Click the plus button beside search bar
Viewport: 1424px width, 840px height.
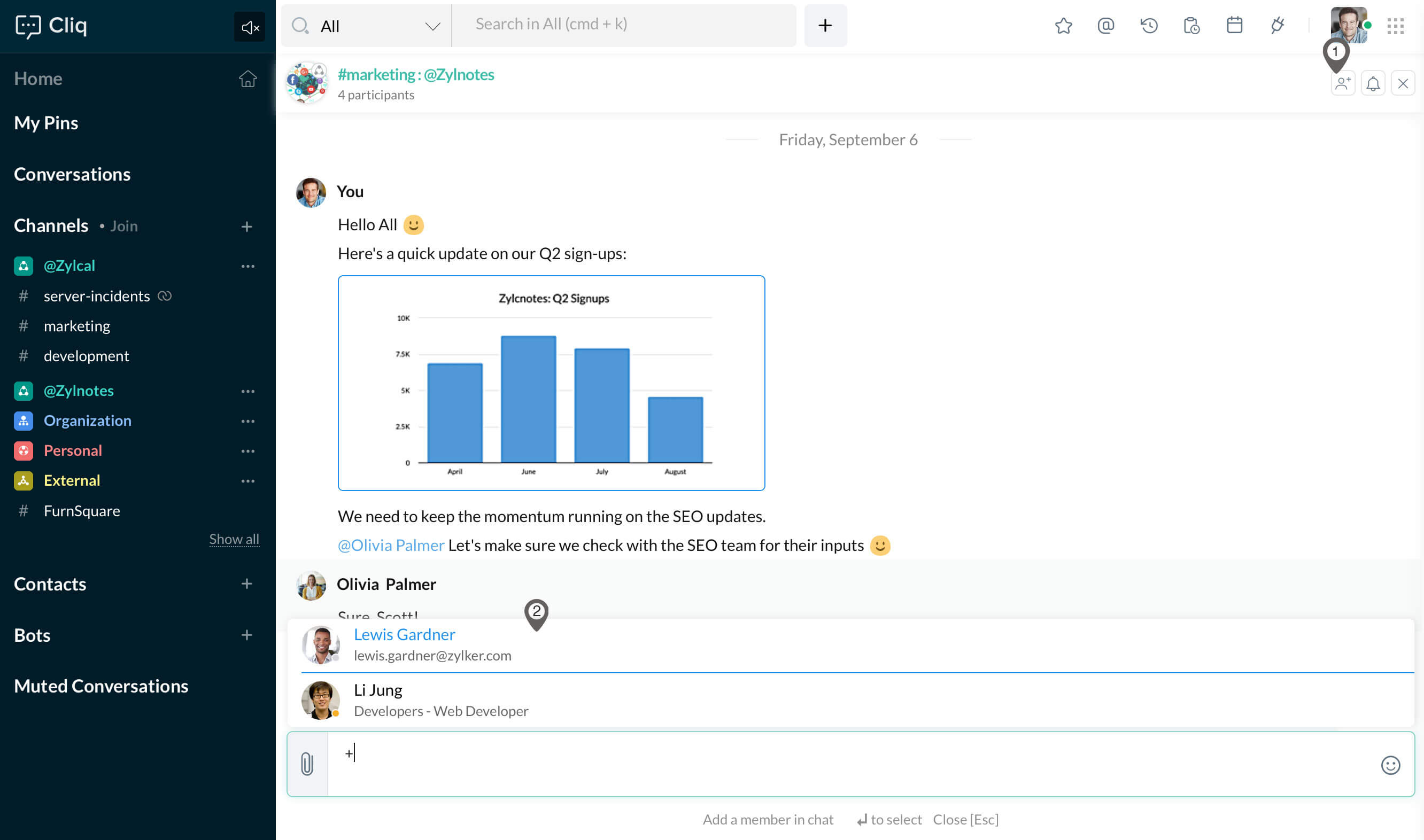coord(825,26)
